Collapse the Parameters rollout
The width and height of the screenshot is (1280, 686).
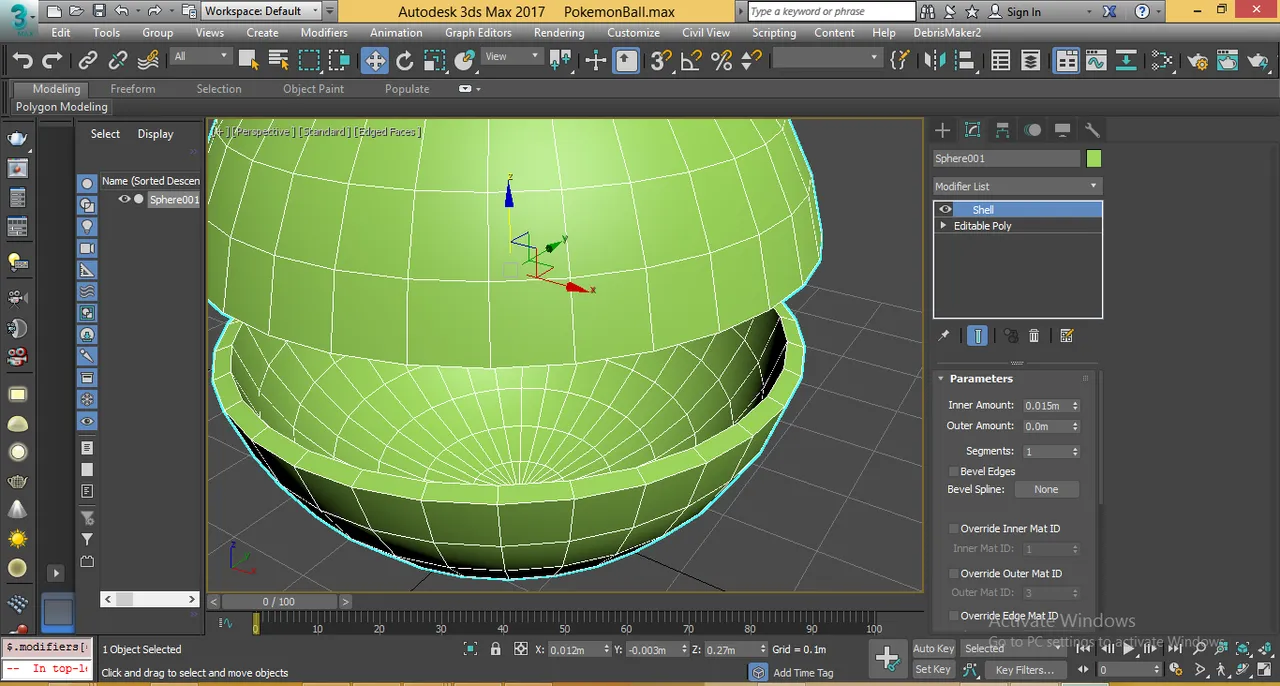pos(941,378)
